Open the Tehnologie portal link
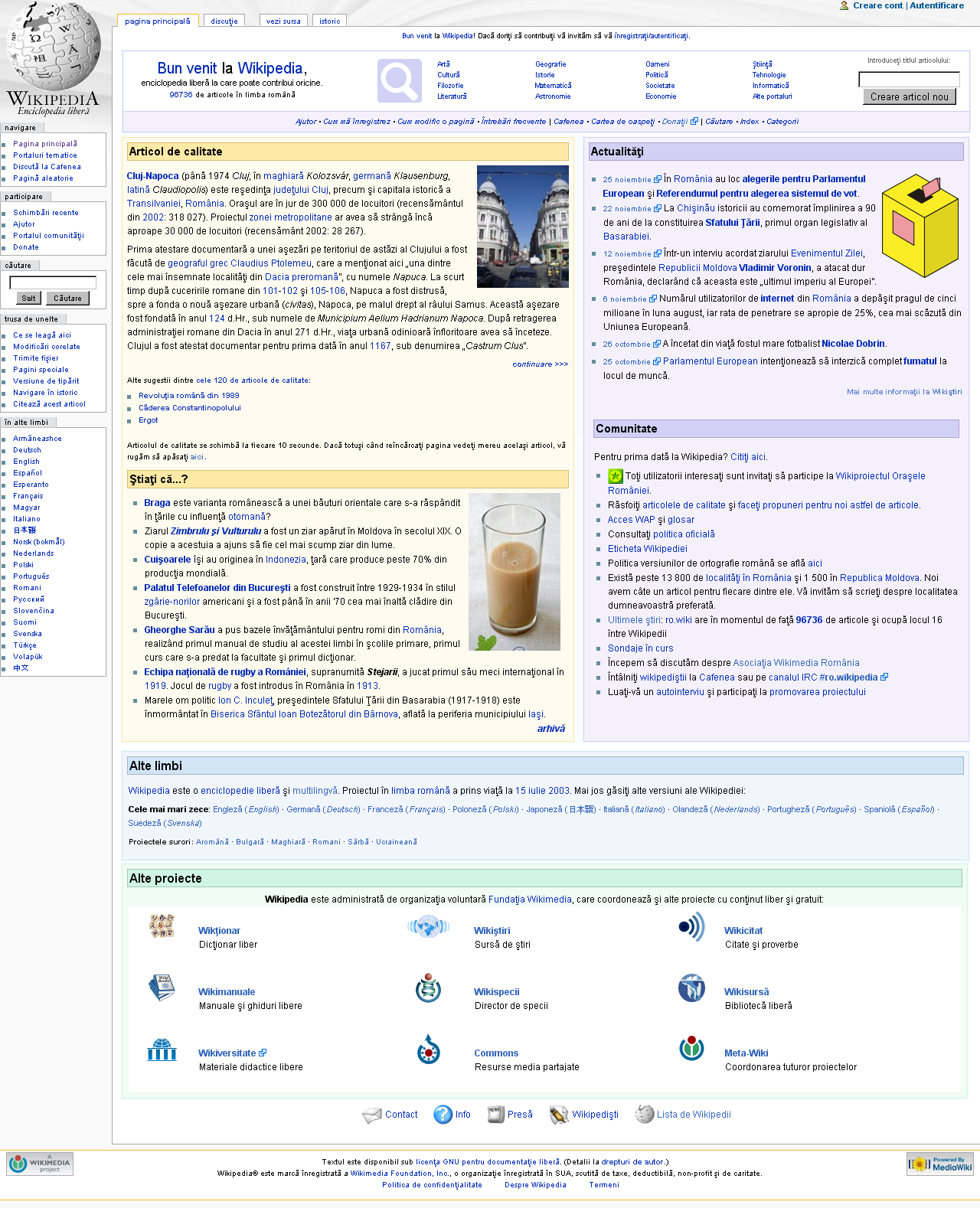The image size is (980, 1208). pos(769,75)
